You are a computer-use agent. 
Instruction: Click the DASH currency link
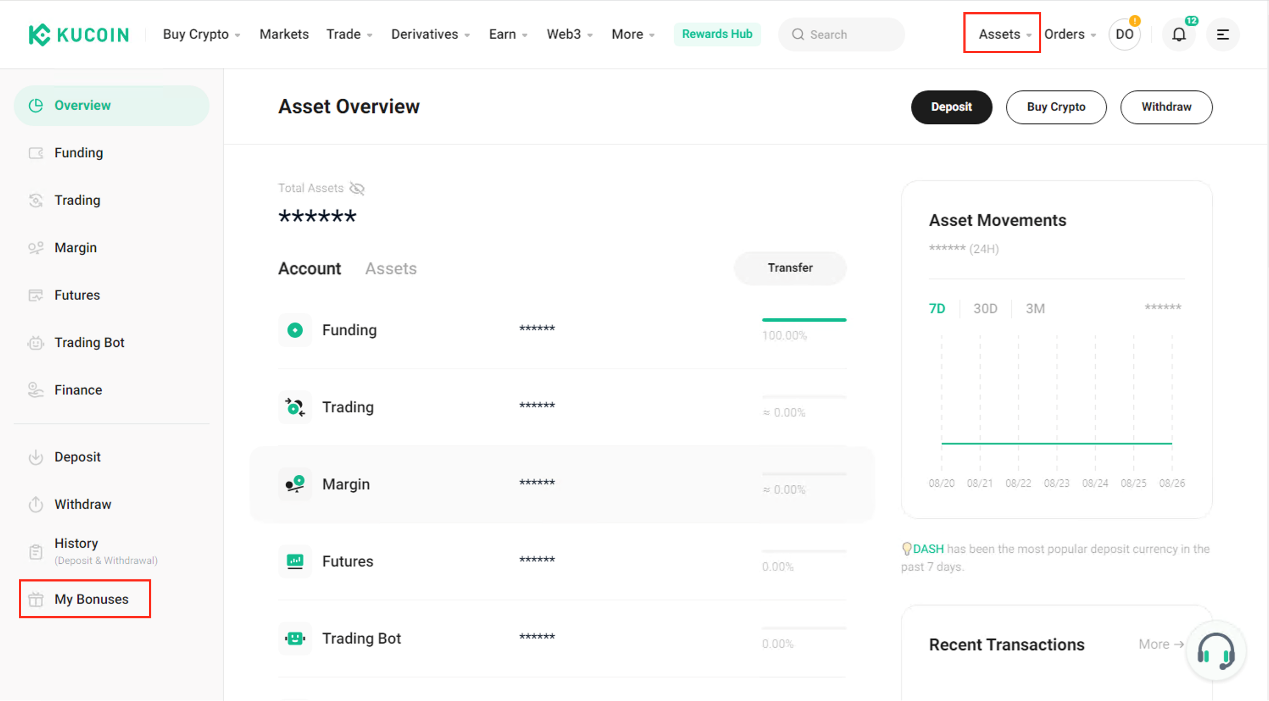[x=928, y=549]
